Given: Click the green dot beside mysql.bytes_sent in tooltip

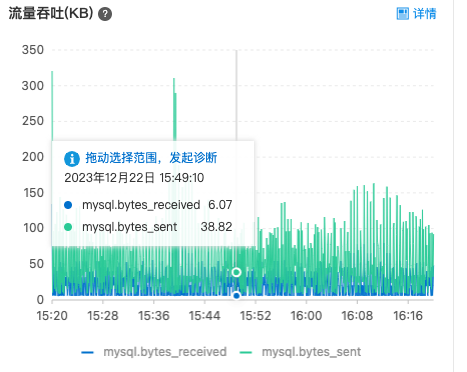Looking at the screenshot, I should pos(68,227).
